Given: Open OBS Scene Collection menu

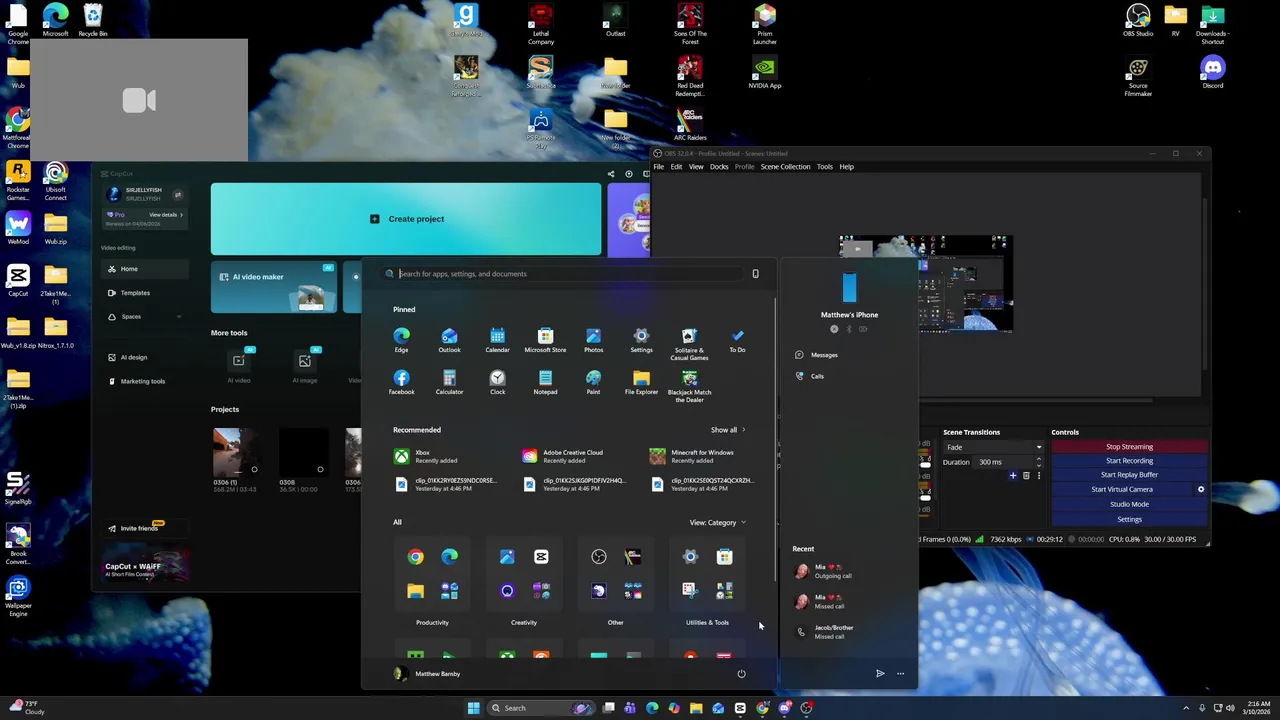Looking at the screenshot, I should pos(785,167).
